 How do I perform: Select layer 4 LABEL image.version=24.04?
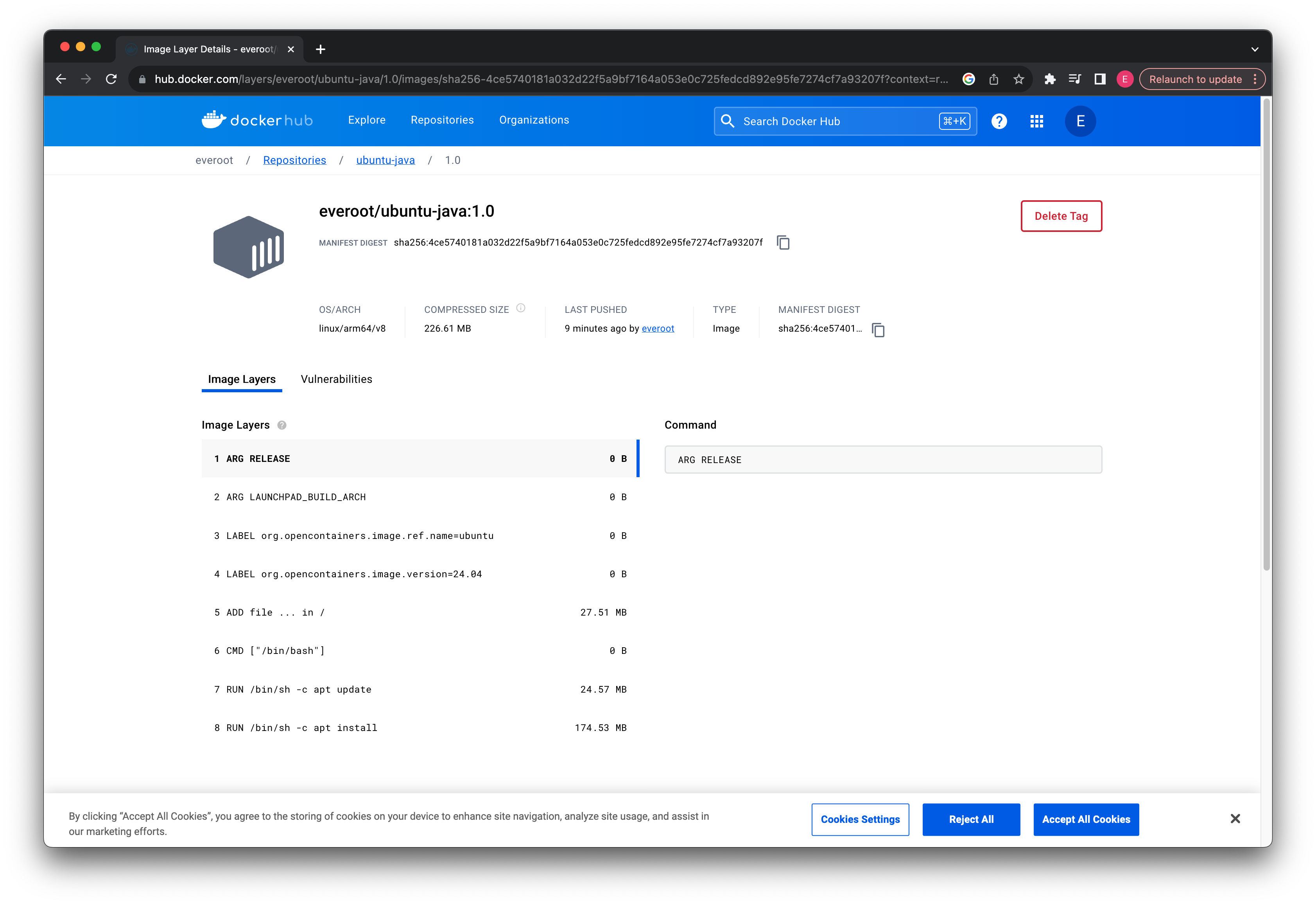tap(421, 575)
